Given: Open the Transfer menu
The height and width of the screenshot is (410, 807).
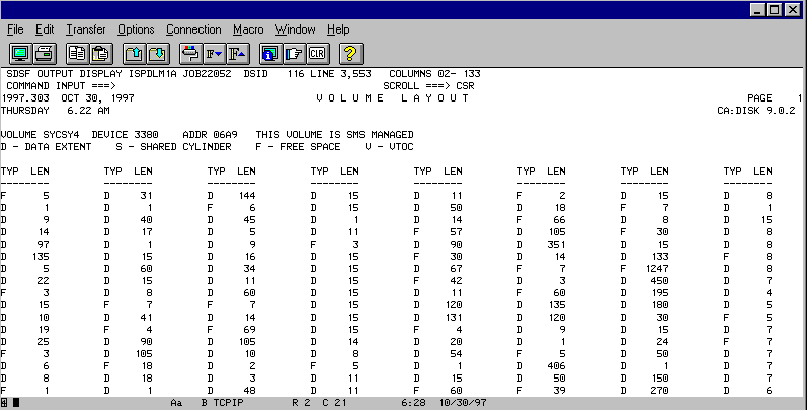Looking at the screenshot, I should pos(85,30).
